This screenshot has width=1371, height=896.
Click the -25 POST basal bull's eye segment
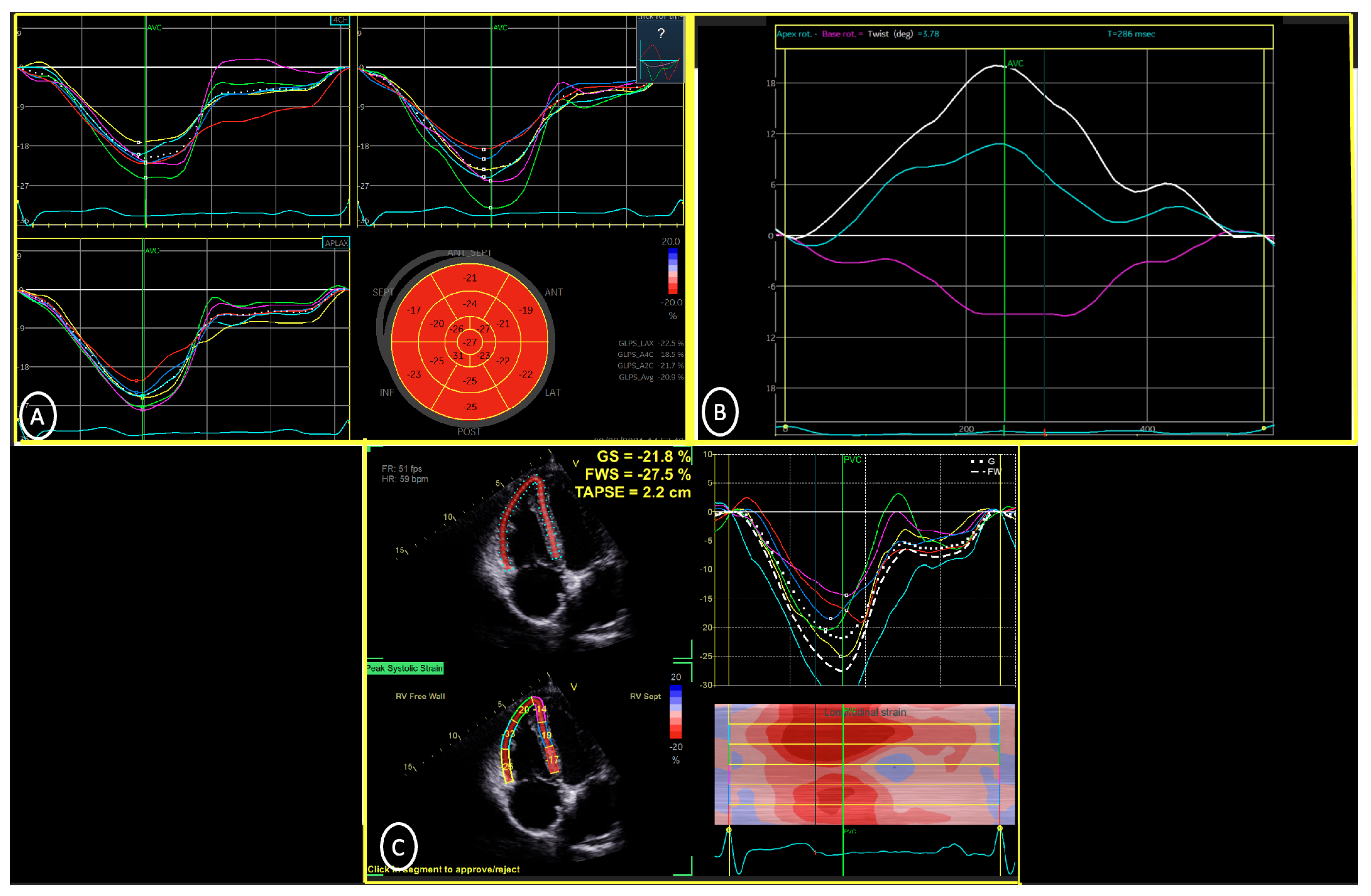click(470, 407)
